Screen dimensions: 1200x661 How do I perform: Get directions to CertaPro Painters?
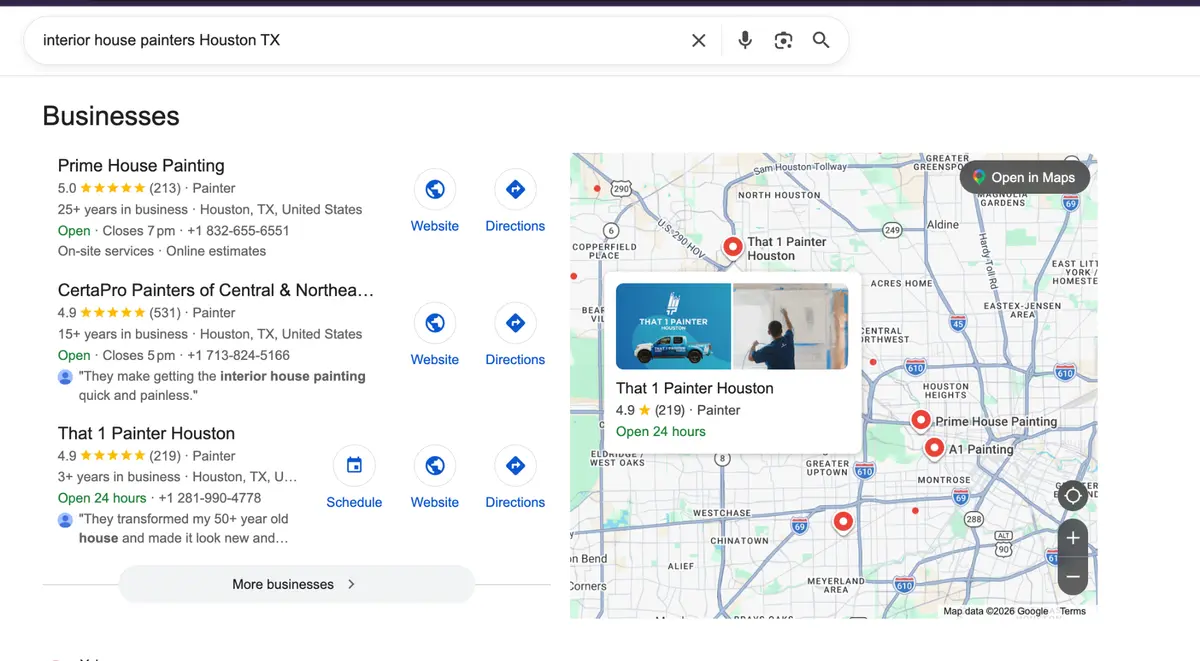tap(515, 322)
